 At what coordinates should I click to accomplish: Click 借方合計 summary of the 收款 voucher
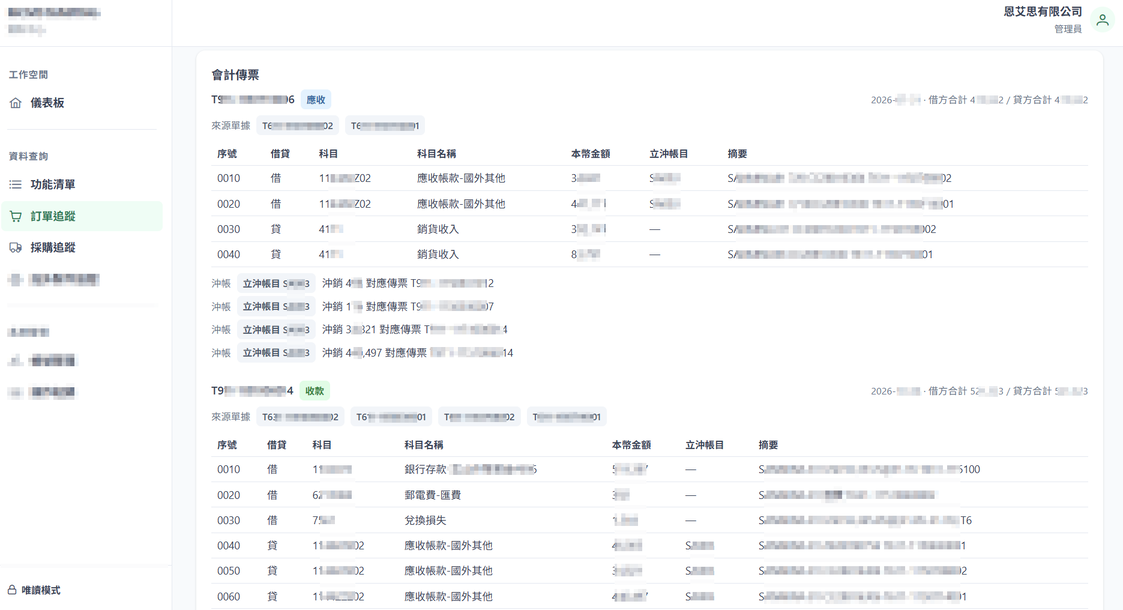966,391
